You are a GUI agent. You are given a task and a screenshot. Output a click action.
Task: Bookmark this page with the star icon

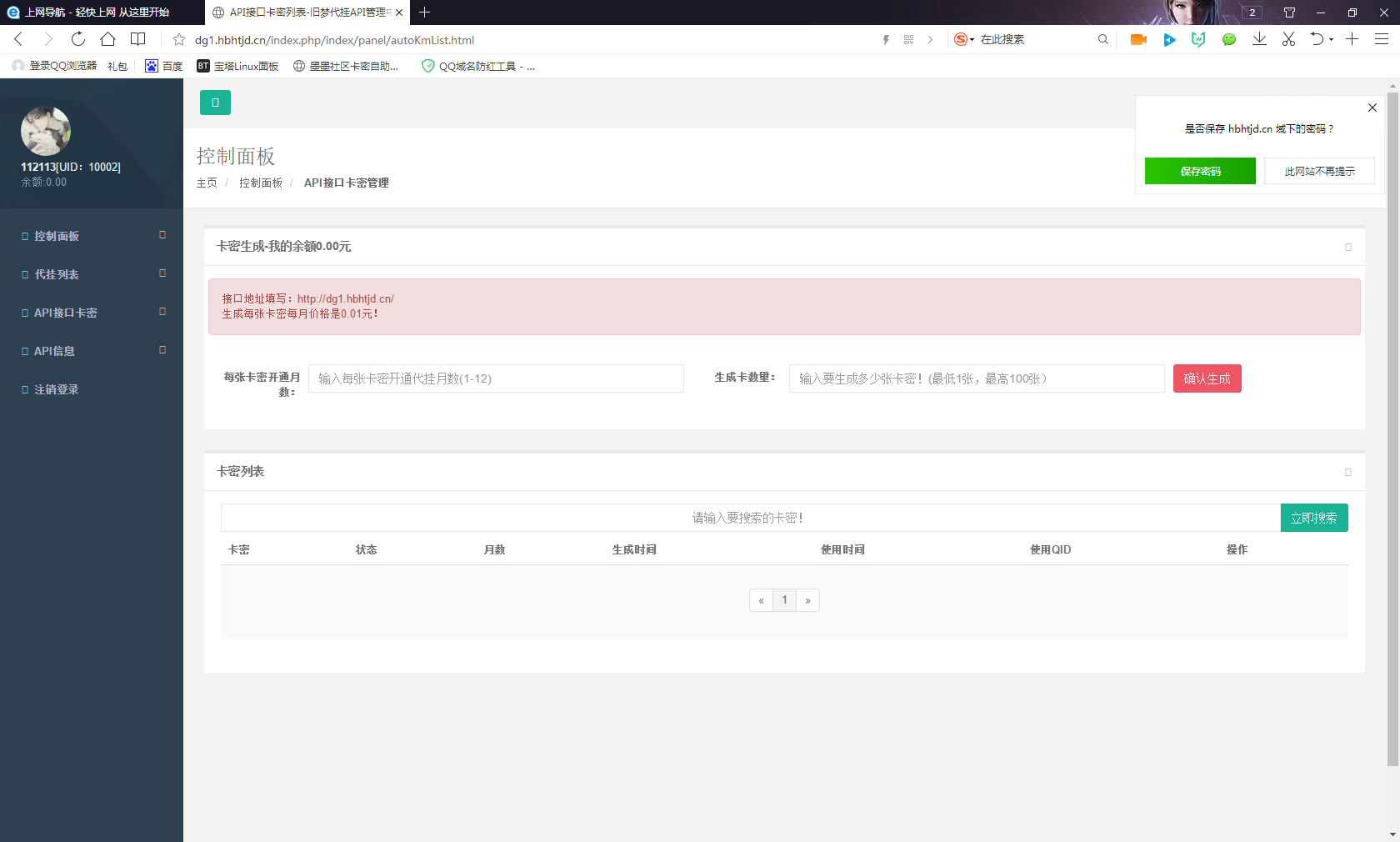coord(178,39)
